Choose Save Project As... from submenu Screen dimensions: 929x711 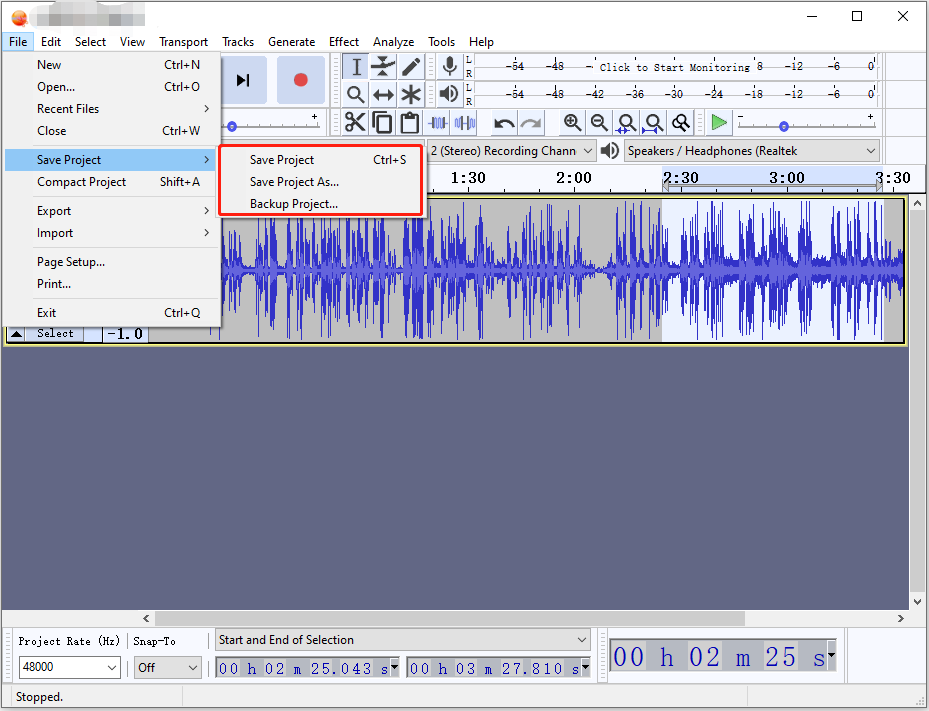pyautogui.click(x=294, y=182)
